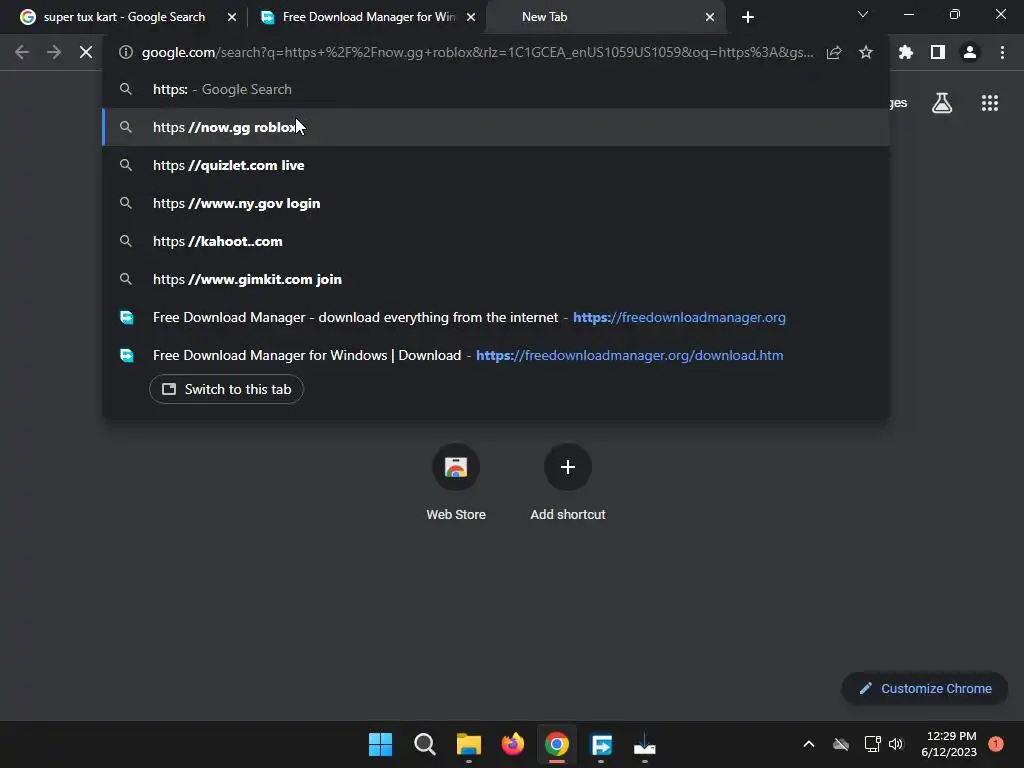Image resolution: width=1024 pixels, height=768 pixels.
Task: Click OneDrive cloud tray icon
Action: [x=840, y=744]
